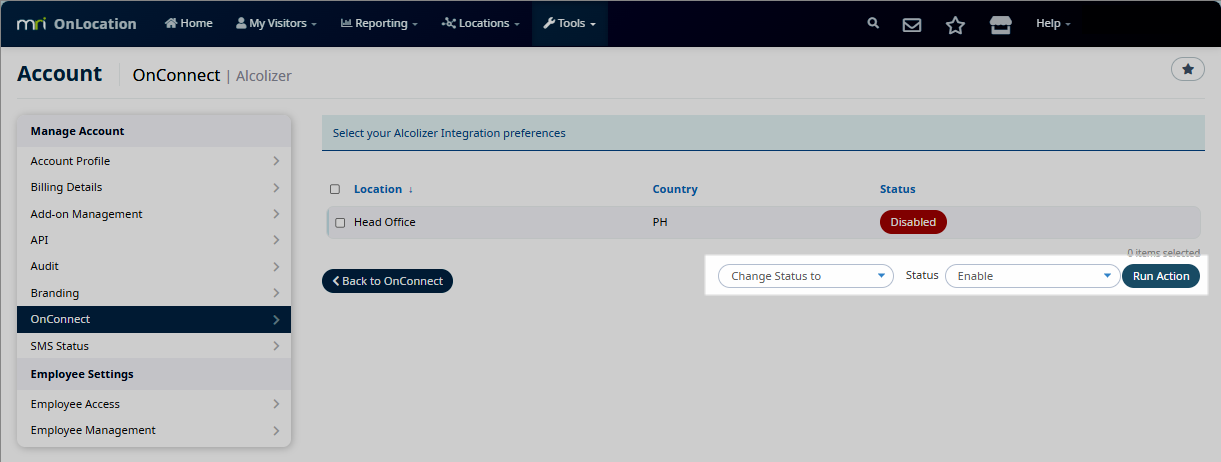Open the Change Status to dropdown
1221x462 pixels.
tap(805, 276)
